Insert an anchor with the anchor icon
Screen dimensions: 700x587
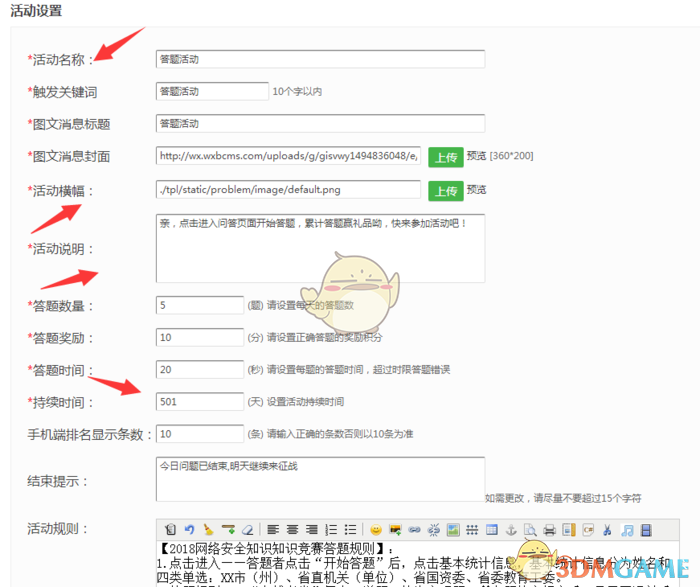511,530
